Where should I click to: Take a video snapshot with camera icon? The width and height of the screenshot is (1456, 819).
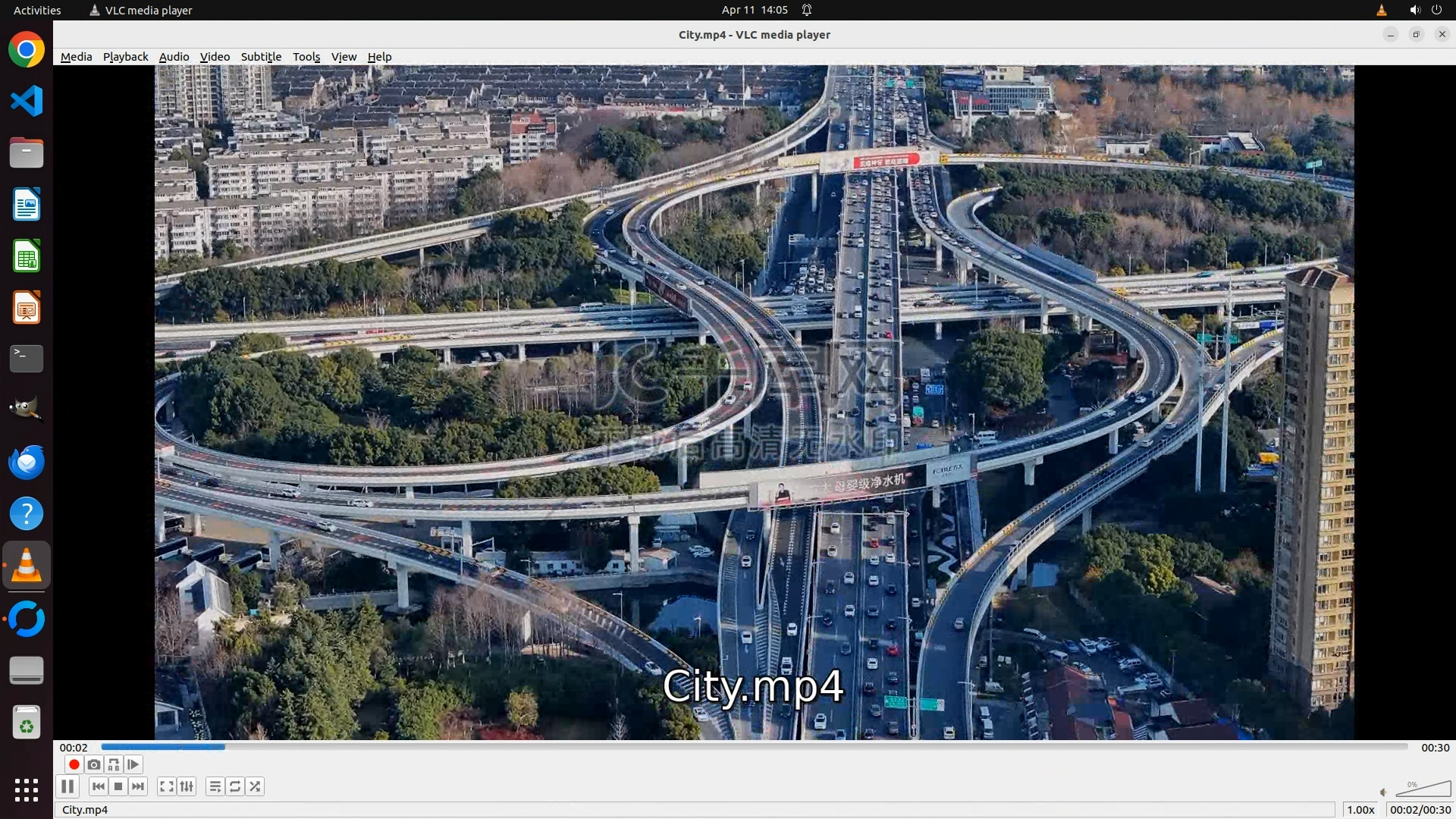tap(94, 764)
